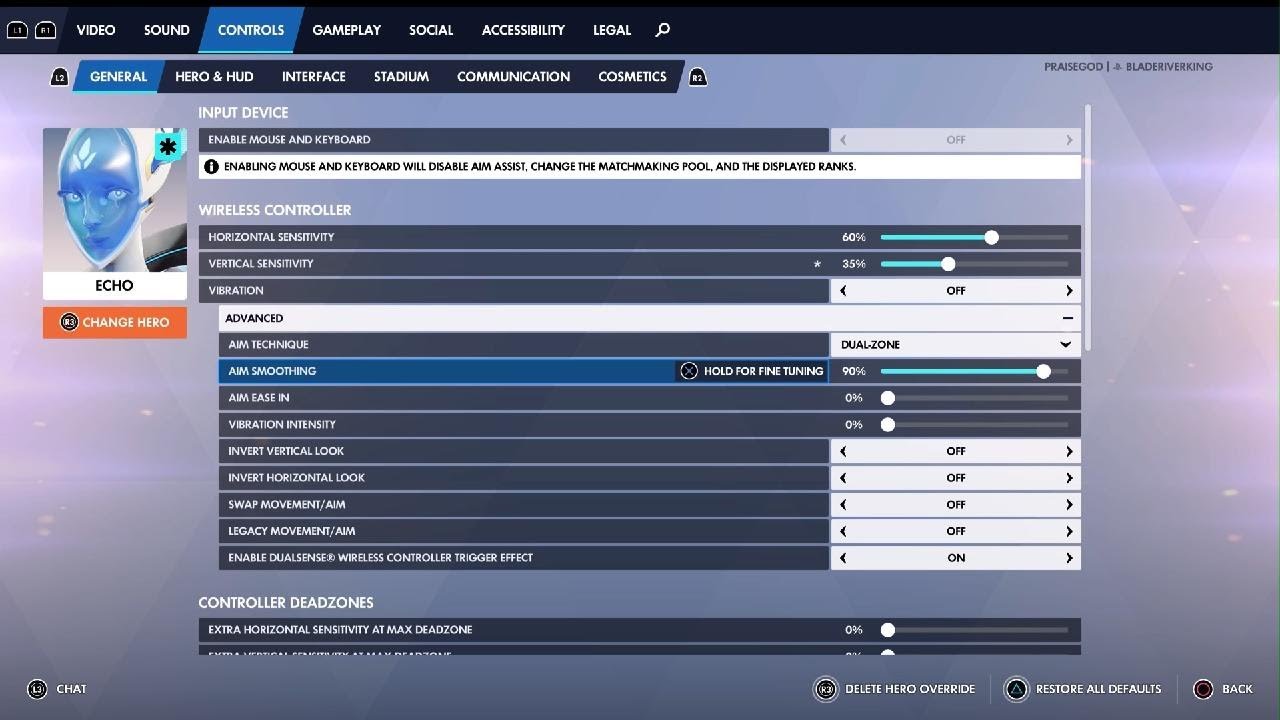Select the Interface sub-tab
The width and height of the screenshot is (1280, 720).
tap(314, 77)
